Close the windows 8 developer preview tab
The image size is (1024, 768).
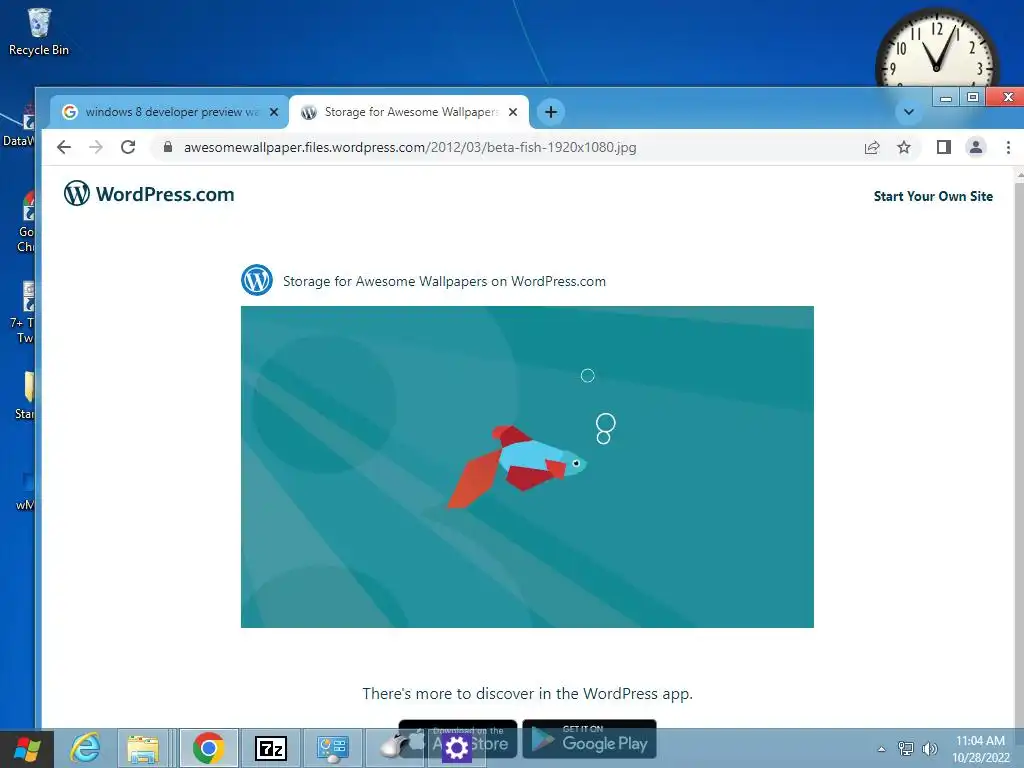coord(274,112)
